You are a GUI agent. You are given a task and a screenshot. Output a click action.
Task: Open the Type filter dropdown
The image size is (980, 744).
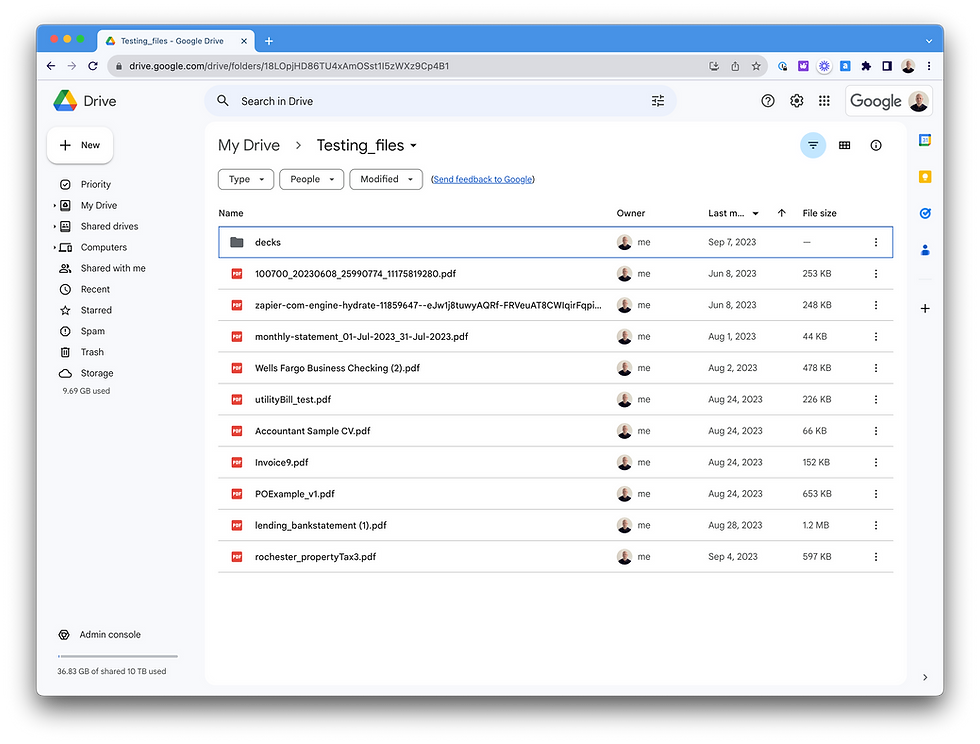pos(246,179)
